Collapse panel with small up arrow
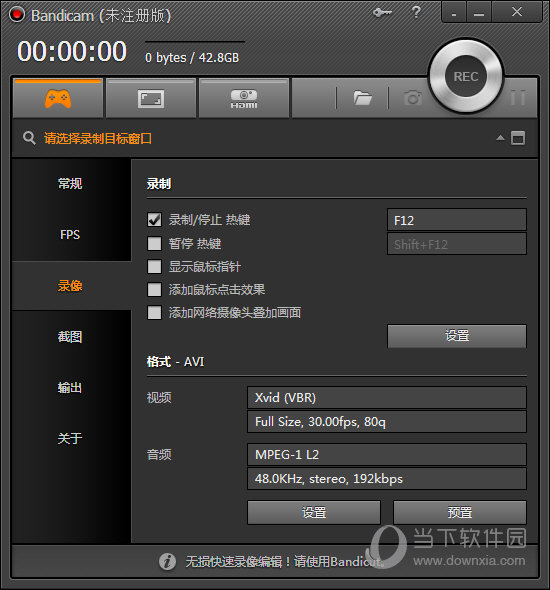Image resolution: width=550 pixels, height=590 pixels. coord(500,138)
